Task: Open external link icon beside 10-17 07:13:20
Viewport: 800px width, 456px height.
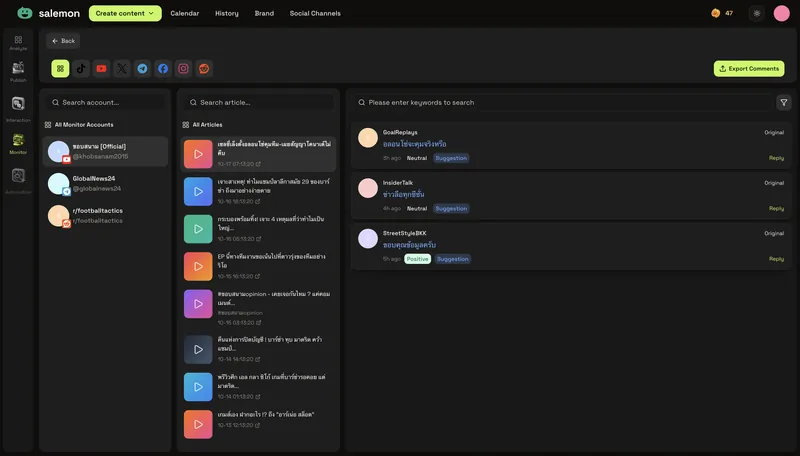Action: pyautogui.click(x=258, y=164)
